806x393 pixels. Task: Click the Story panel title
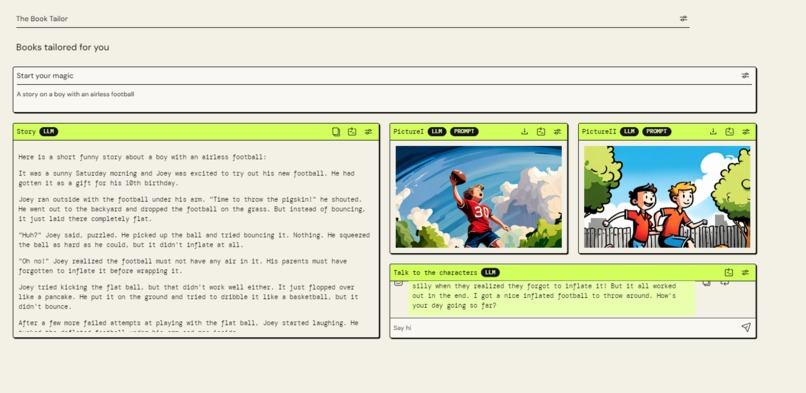(26, 132)
